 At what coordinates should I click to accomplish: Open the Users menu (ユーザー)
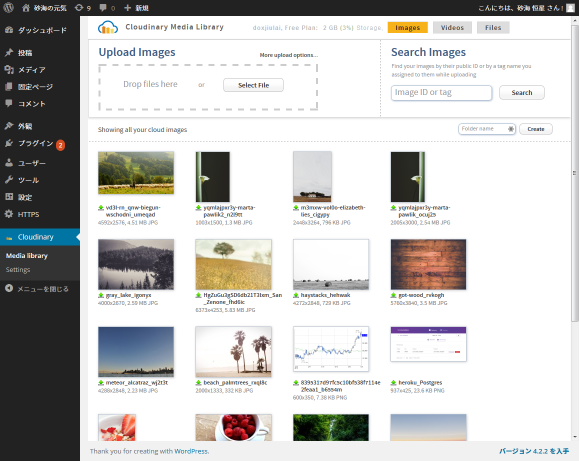[x=40, y=163]
